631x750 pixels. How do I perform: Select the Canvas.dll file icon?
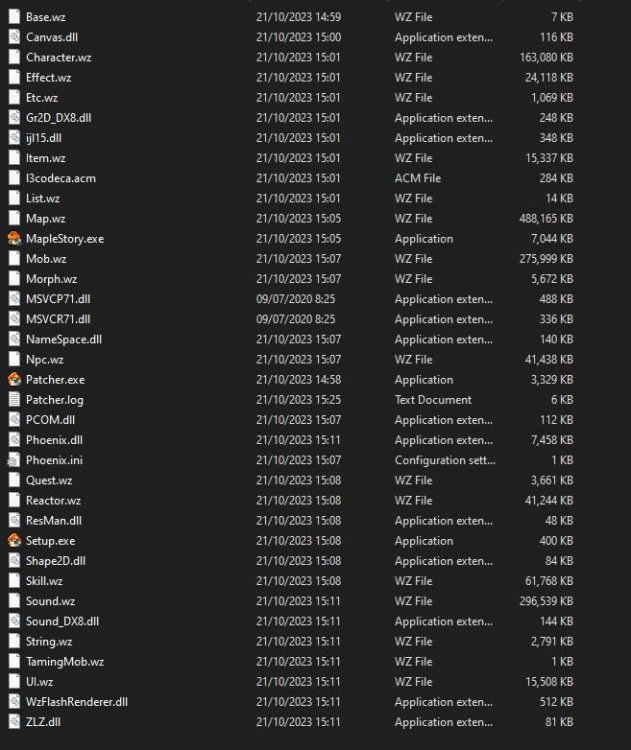click(14, 37)
